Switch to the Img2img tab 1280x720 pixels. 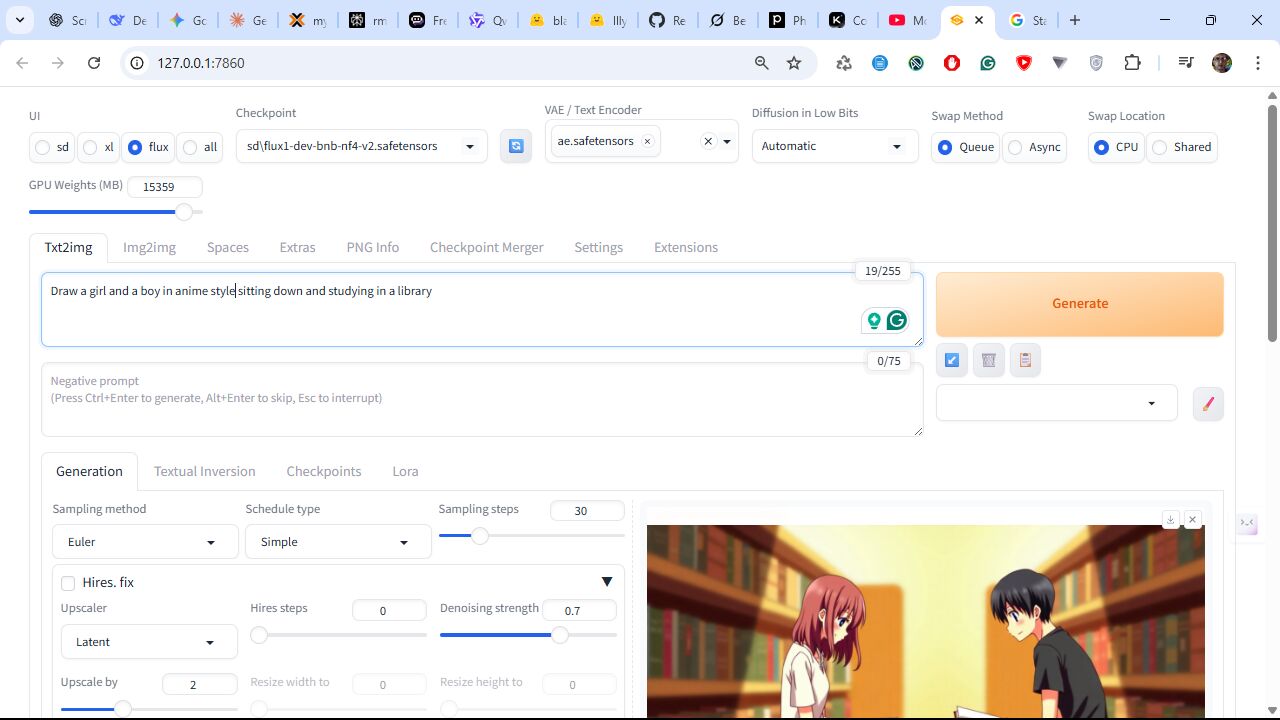coord(149,247)
